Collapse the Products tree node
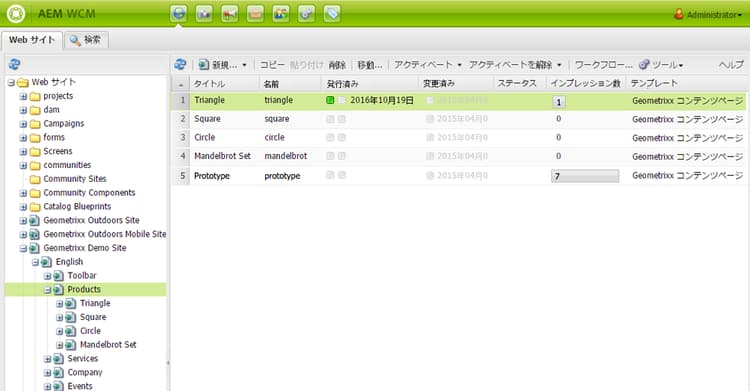The height and width of the screenshot is (391, 750). click(47, 290)
